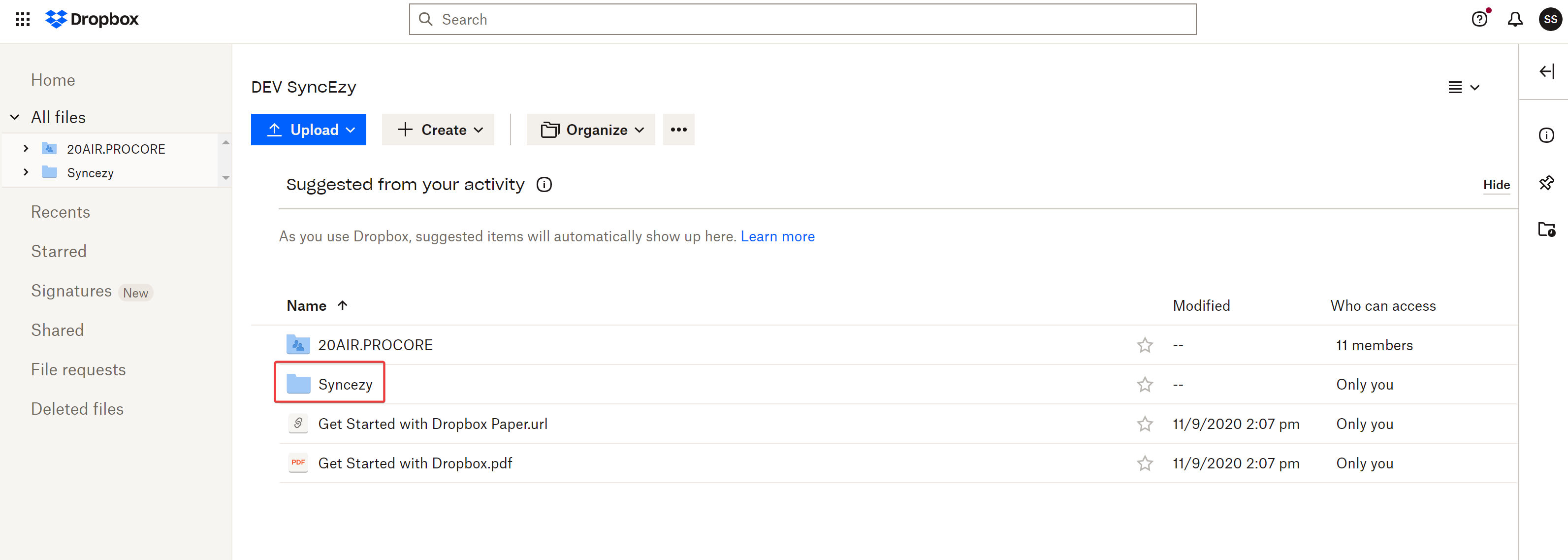Select Syncezy label in sidebar tree
The image size is (1568, 560).
90,173
